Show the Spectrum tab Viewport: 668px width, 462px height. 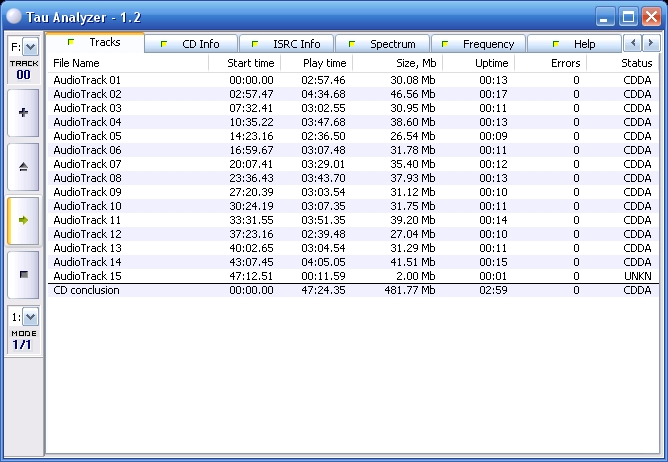[383, 44]
